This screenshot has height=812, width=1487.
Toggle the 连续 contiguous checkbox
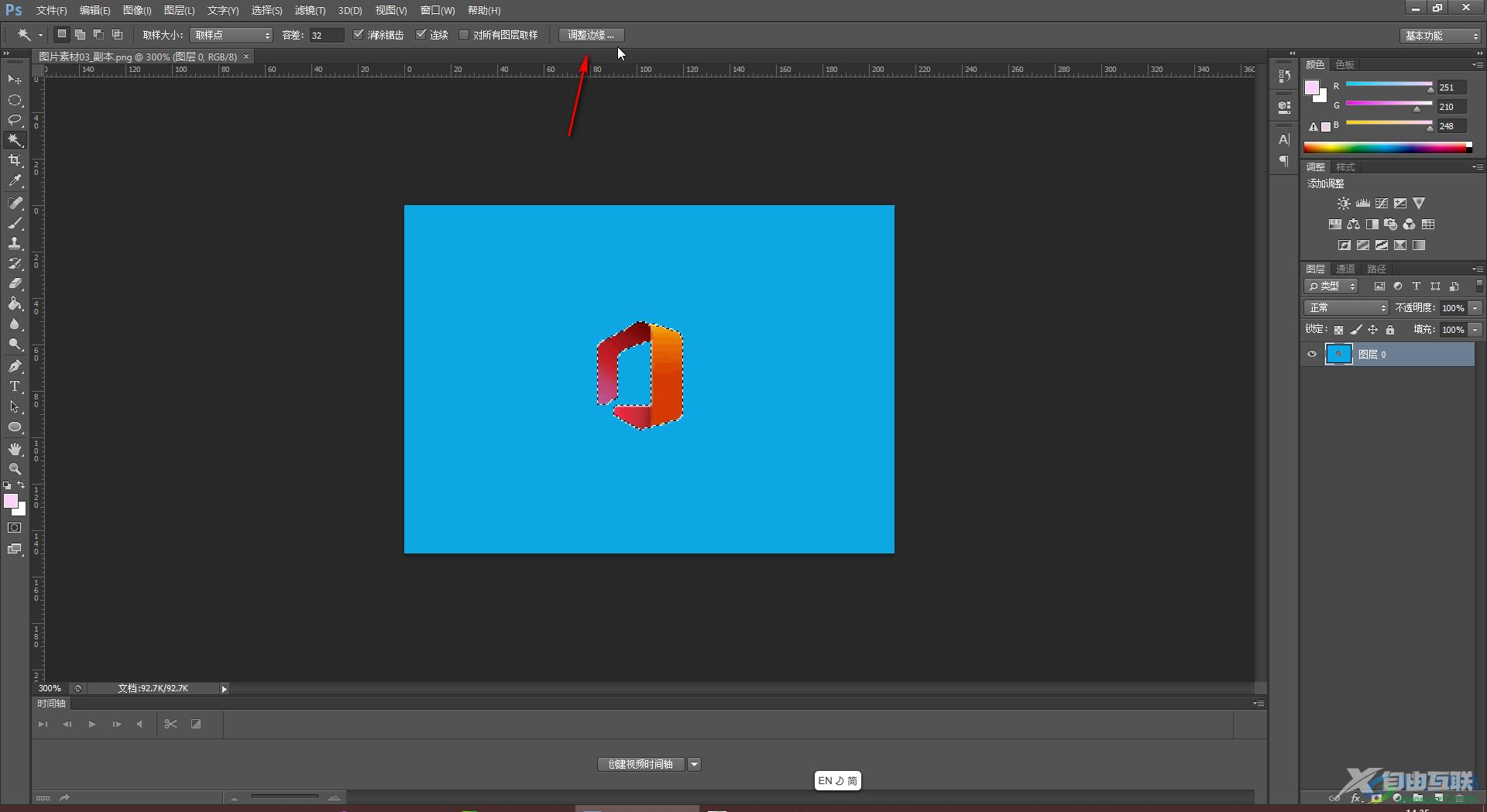421,35
